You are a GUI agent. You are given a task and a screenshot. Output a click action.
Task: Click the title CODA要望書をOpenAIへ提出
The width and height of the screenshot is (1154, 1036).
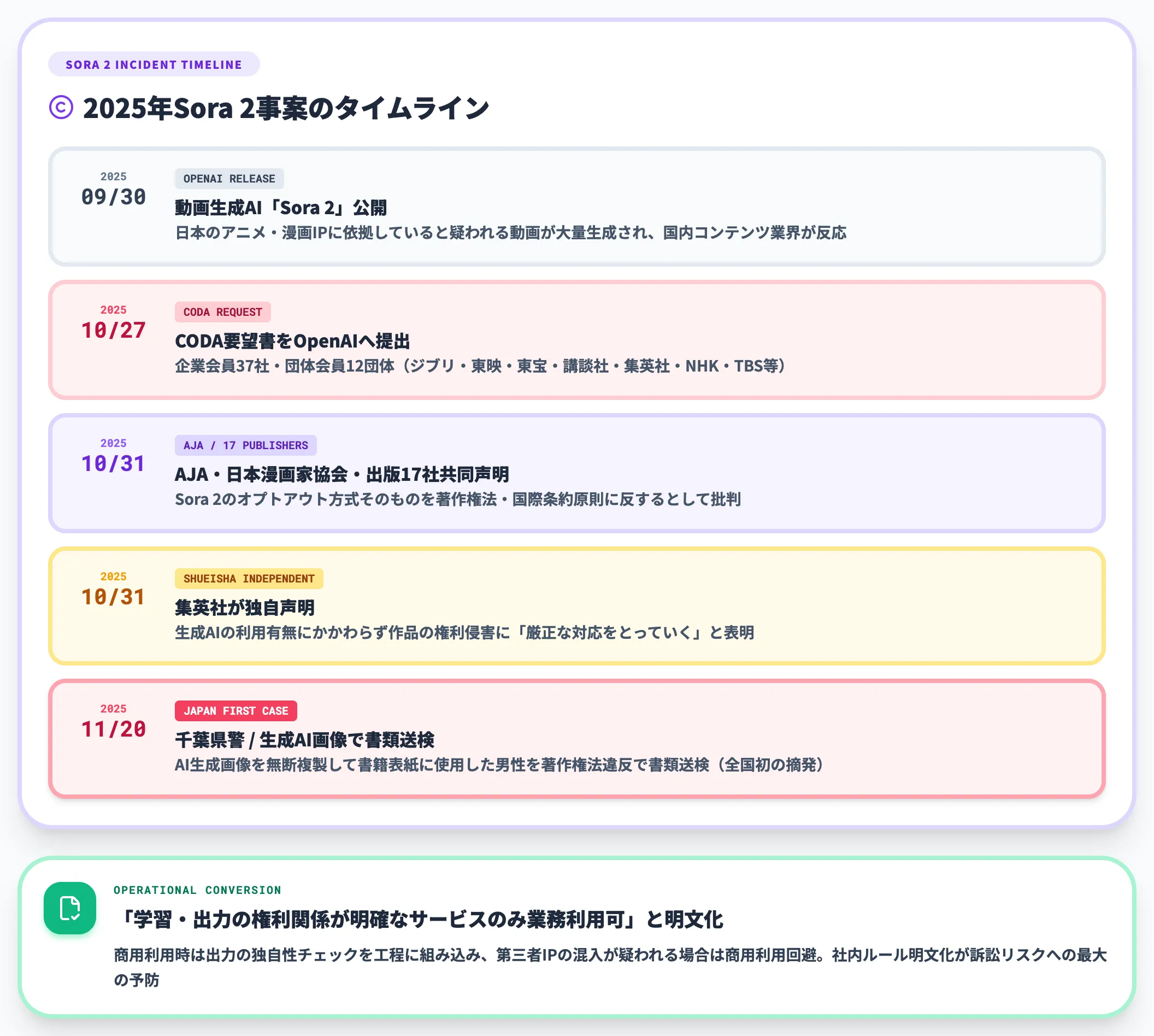293,341
